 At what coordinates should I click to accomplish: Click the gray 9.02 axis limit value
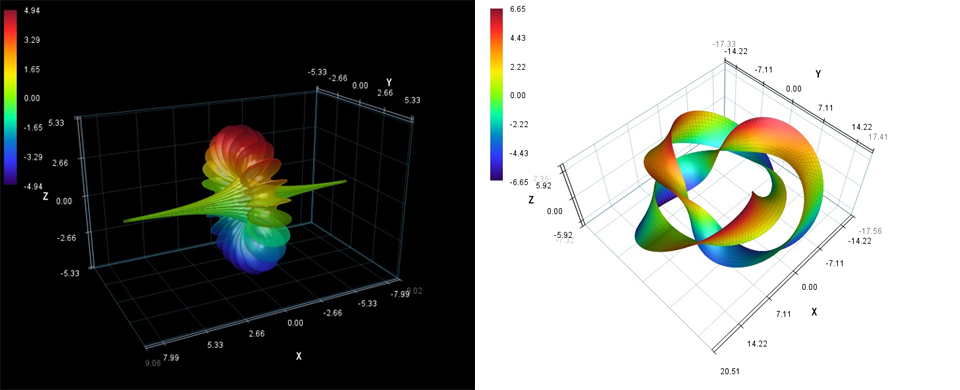coord(414,291)
